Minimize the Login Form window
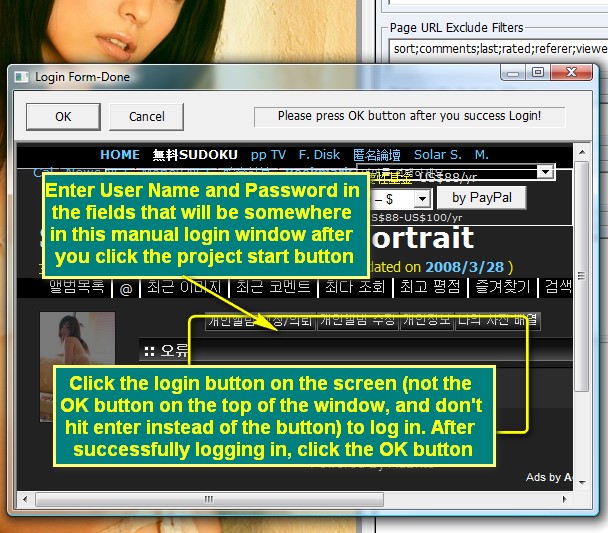The width and height of the screenshot is (608, 533). pyautogui.click(x=513, y=72)
